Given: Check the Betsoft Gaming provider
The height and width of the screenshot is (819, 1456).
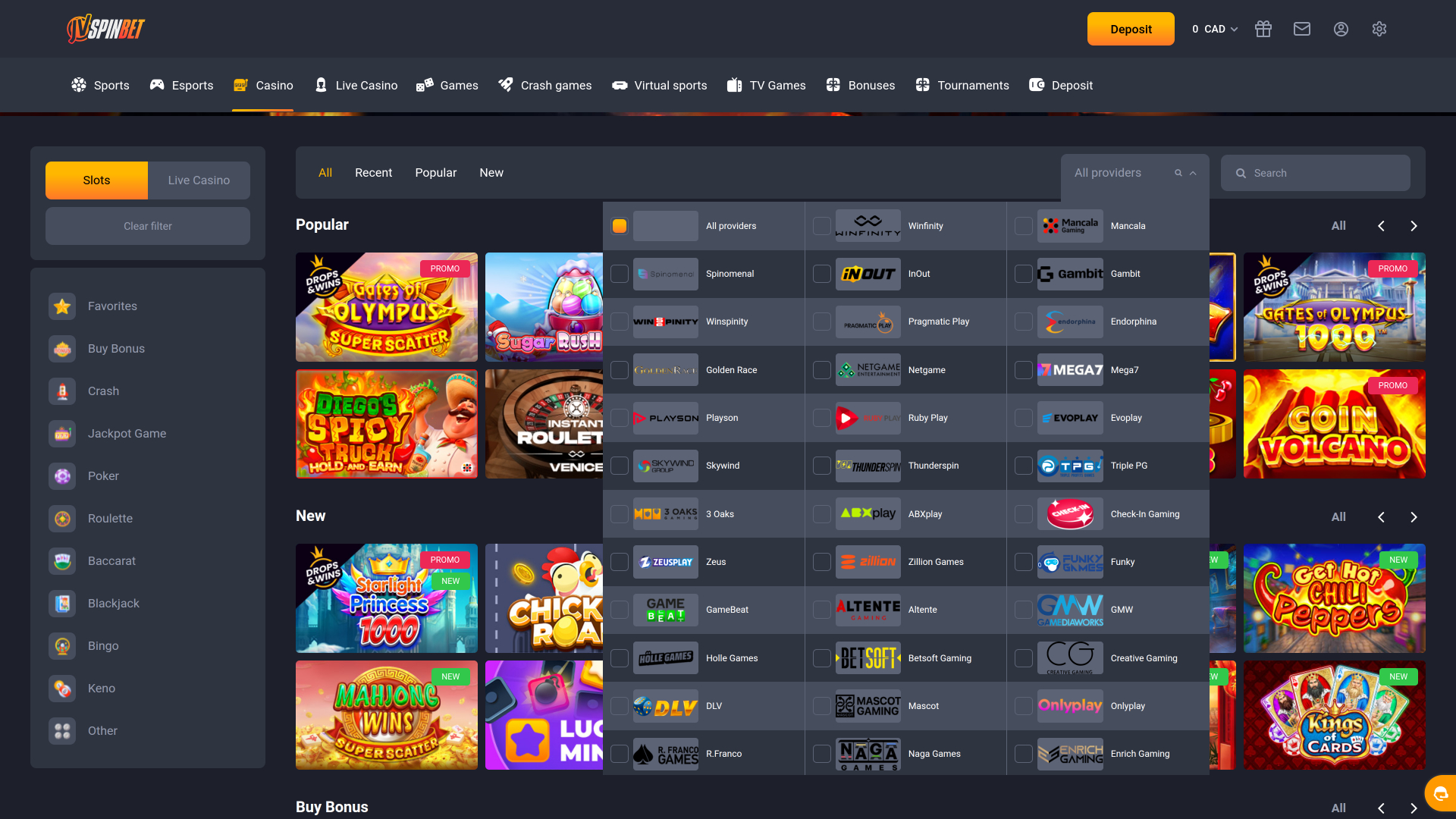Looking at the screenshot, I should pyautogui.click(x=821, y=658).
